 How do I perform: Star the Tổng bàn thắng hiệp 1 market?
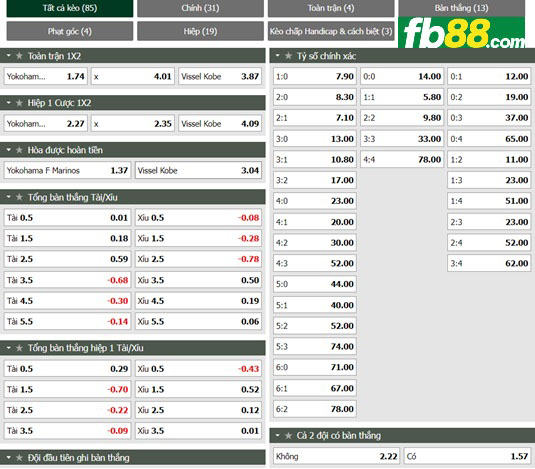coord(19,348)
